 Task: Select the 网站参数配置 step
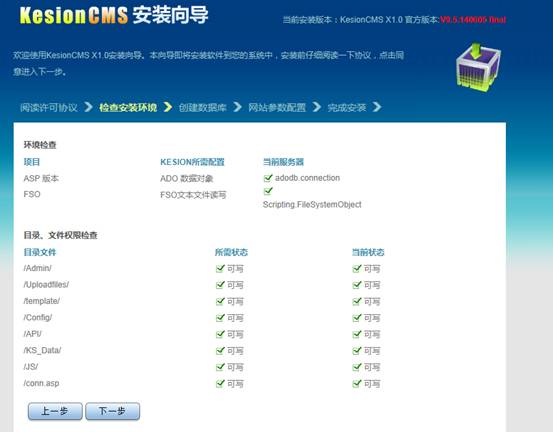[x=277, y=107]
